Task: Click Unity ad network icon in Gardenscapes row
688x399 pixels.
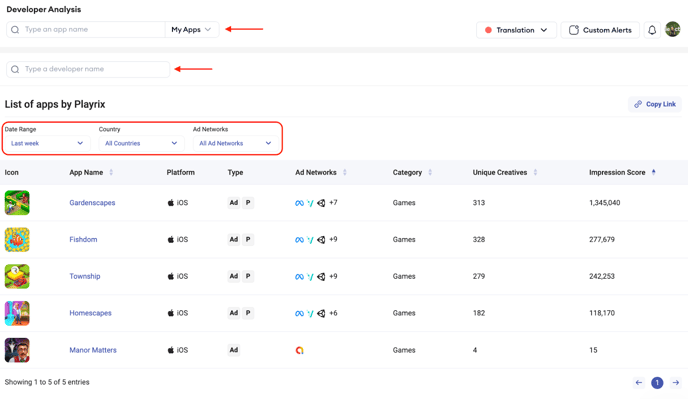Action: coord(321,203)
